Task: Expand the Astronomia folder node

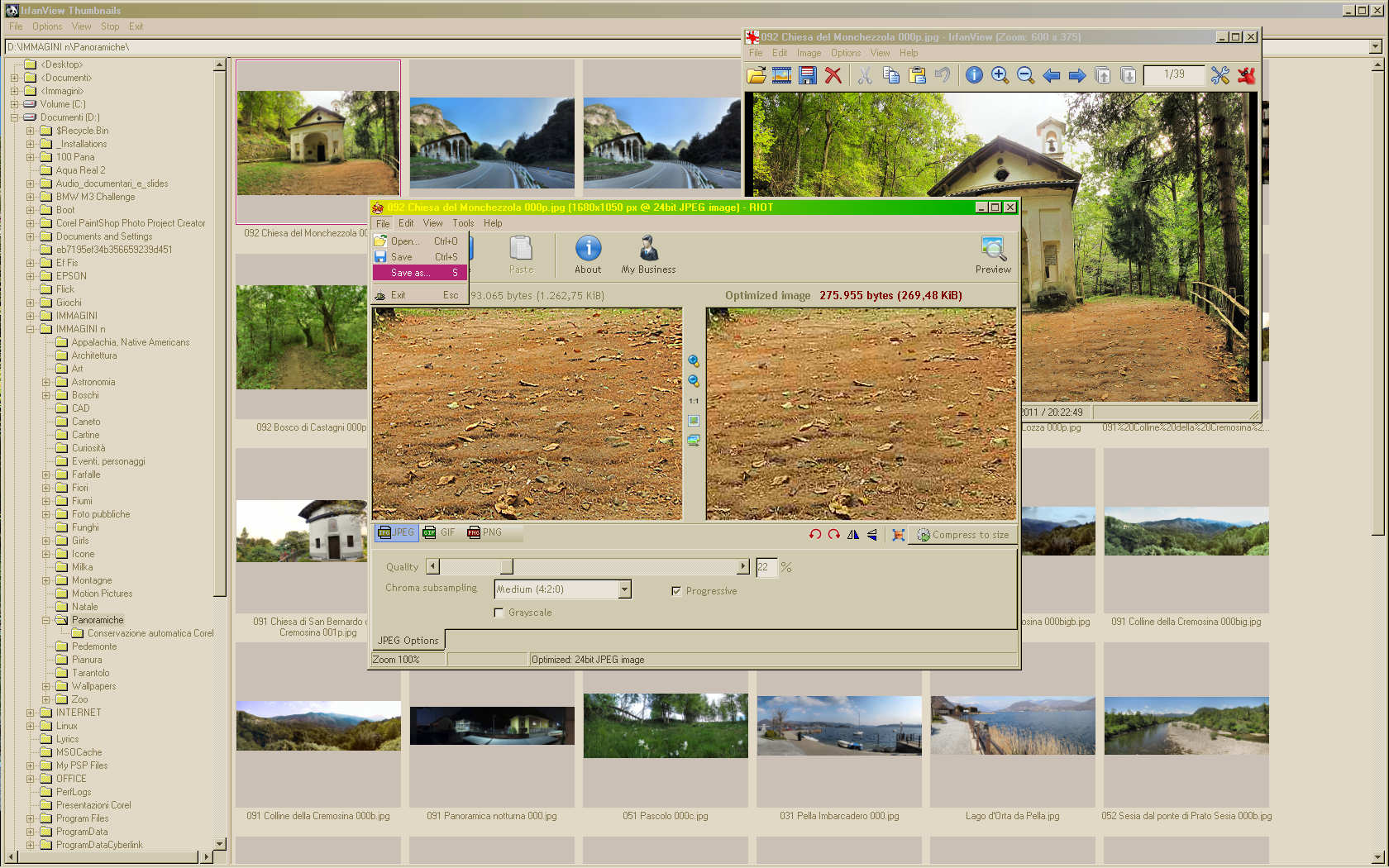Action: [46, 382]
